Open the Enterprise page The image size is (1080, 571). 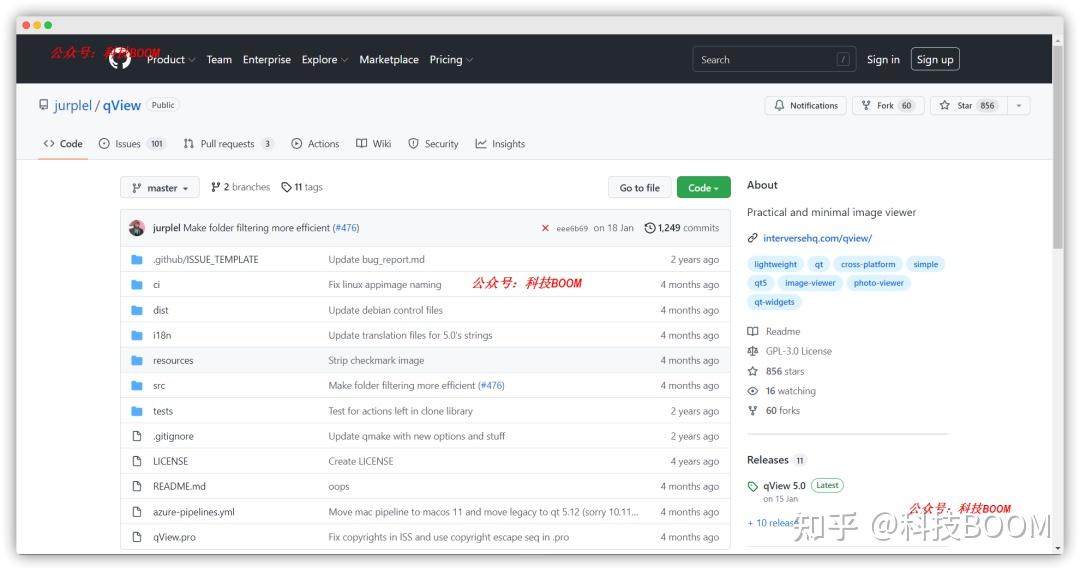pos(267,59)
